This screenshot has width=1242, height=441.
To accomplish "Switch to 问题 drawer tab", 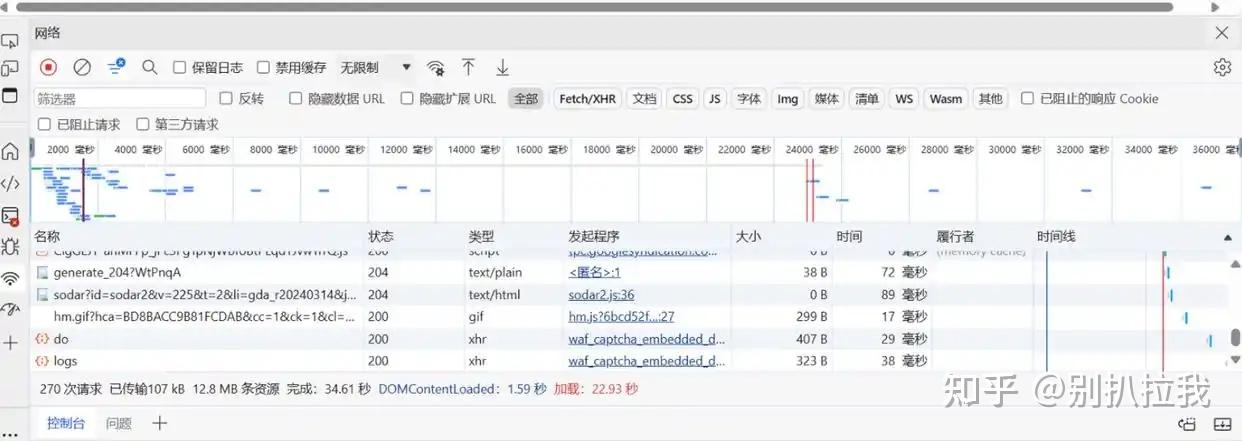I will [118, 423].
